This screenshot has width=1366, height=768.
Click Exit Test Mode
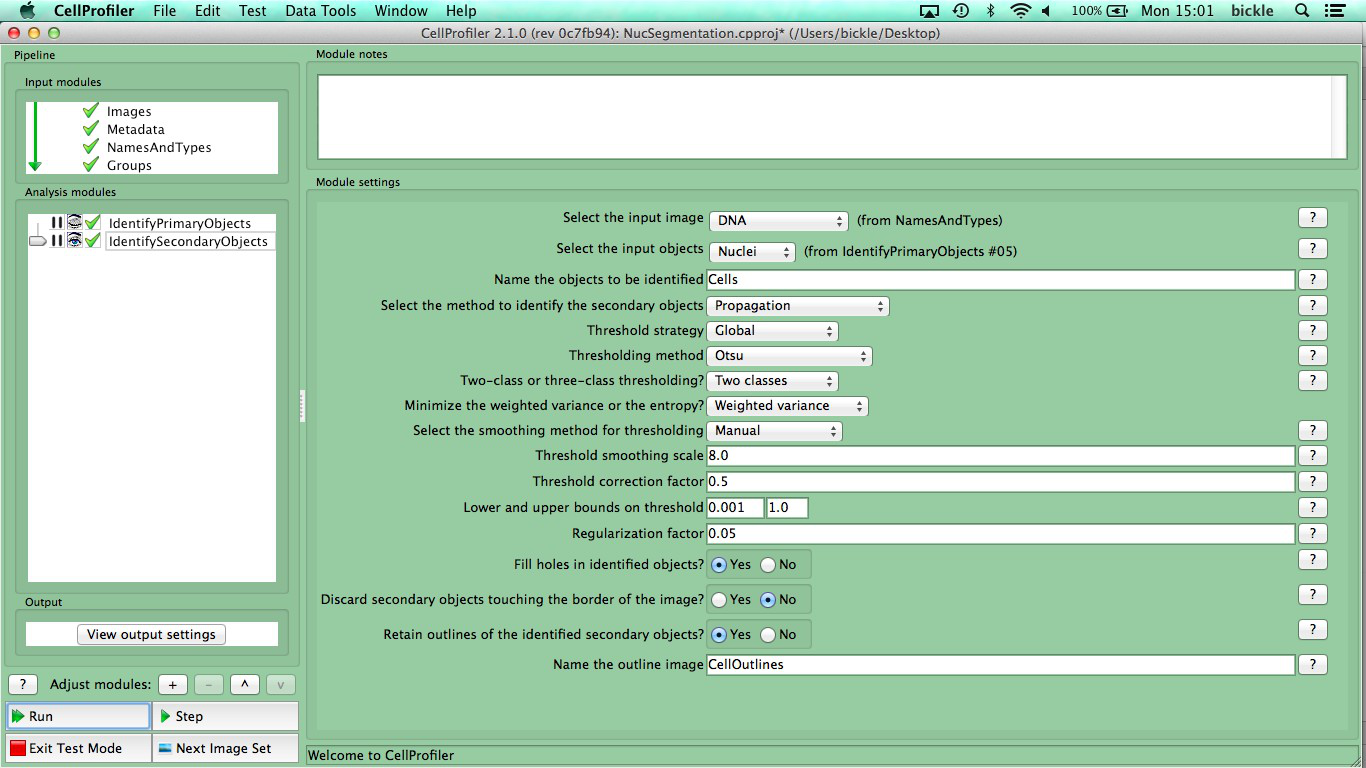point(78,748)
